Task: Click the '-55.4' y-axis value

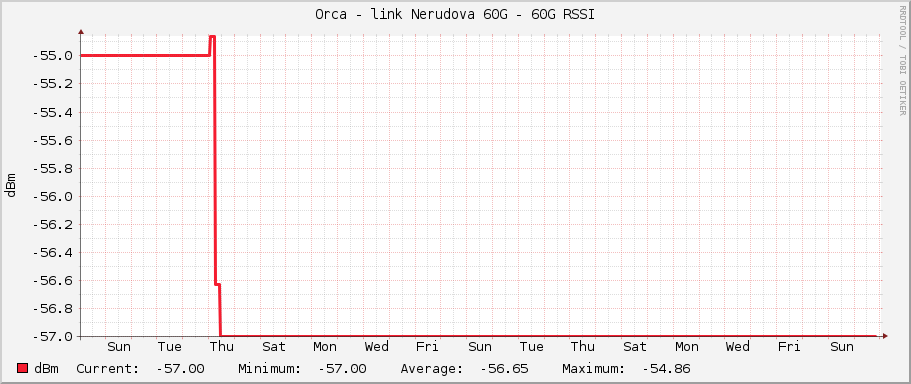Action: click(x=53, y=112)
